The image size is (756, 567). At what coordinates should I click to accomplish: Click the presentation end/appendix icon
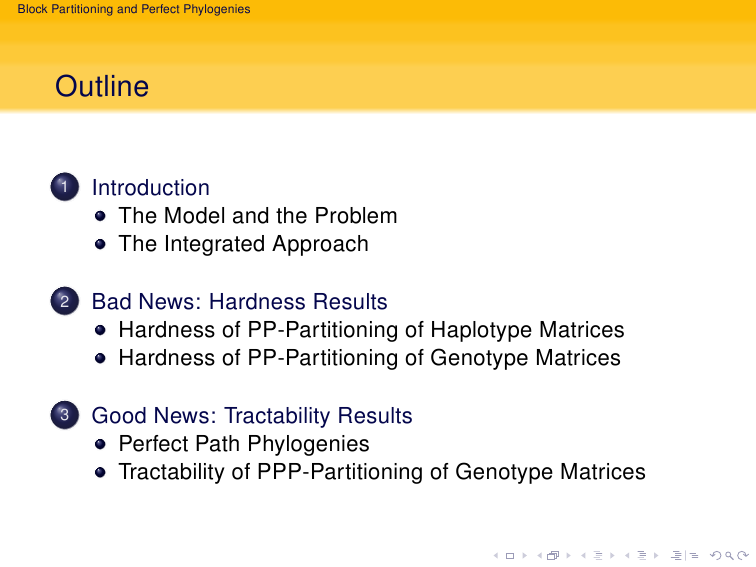[x=694, y=556]
